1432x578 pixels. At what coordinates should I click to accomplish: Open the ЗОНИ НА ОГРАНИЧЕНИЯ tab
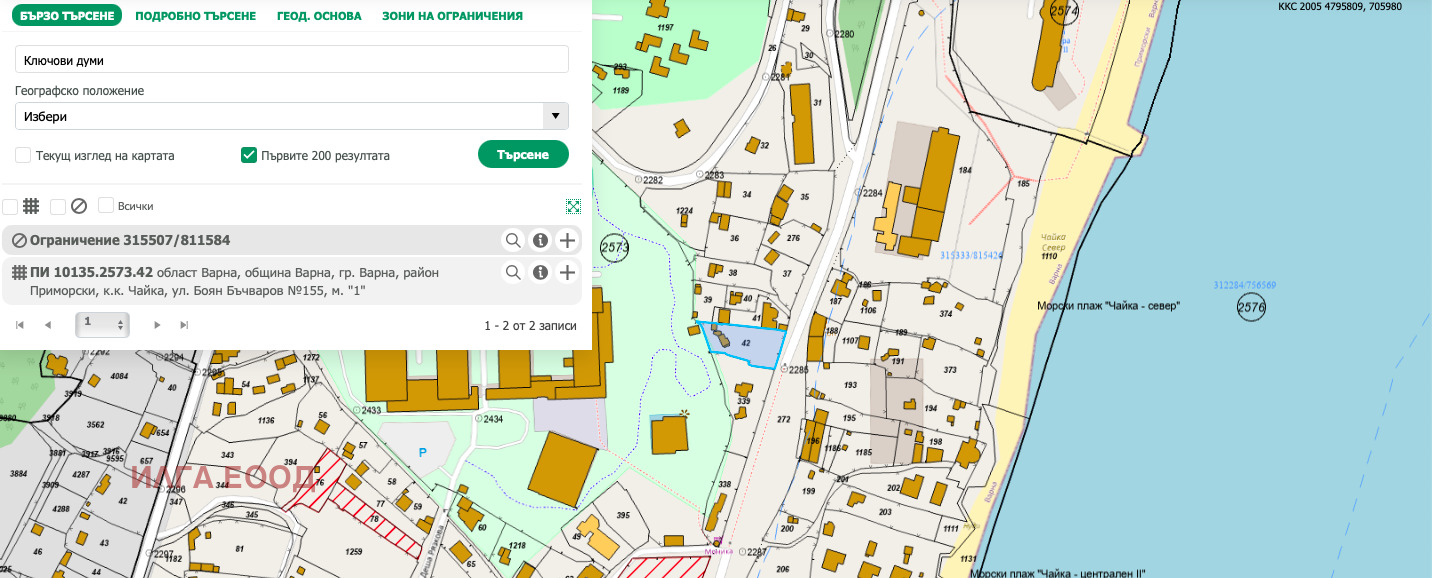[452, 16]
